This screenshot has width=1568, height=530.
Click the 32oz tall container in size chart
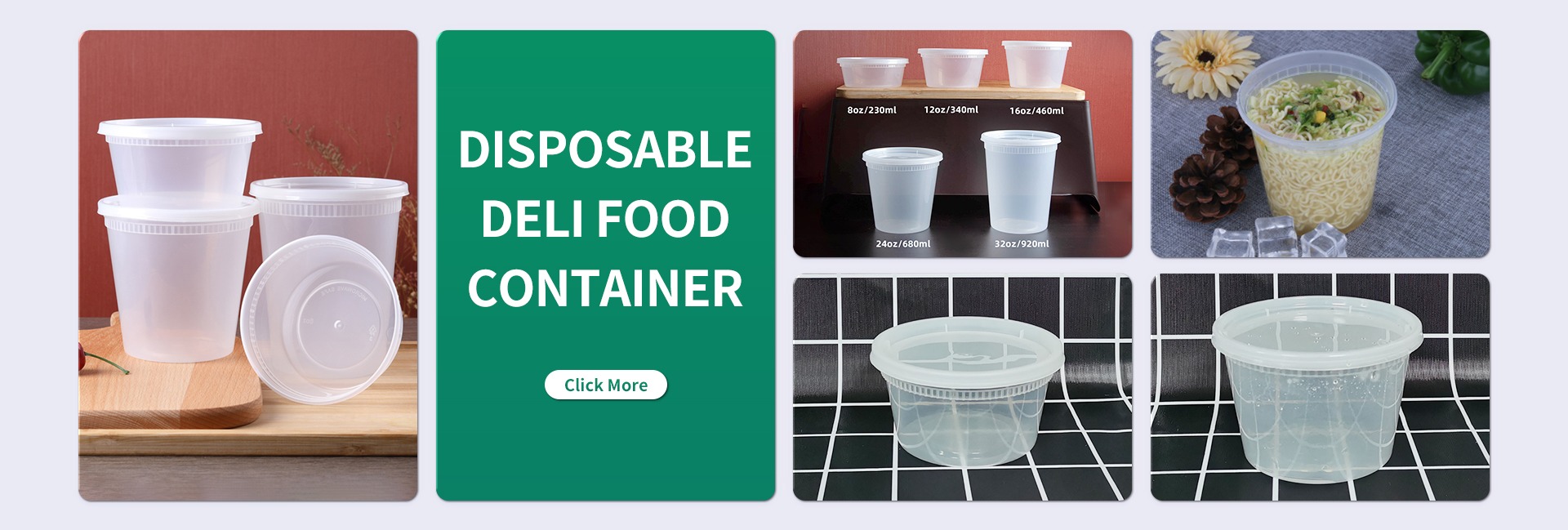pyautogui.click(x=1020, y=180)
